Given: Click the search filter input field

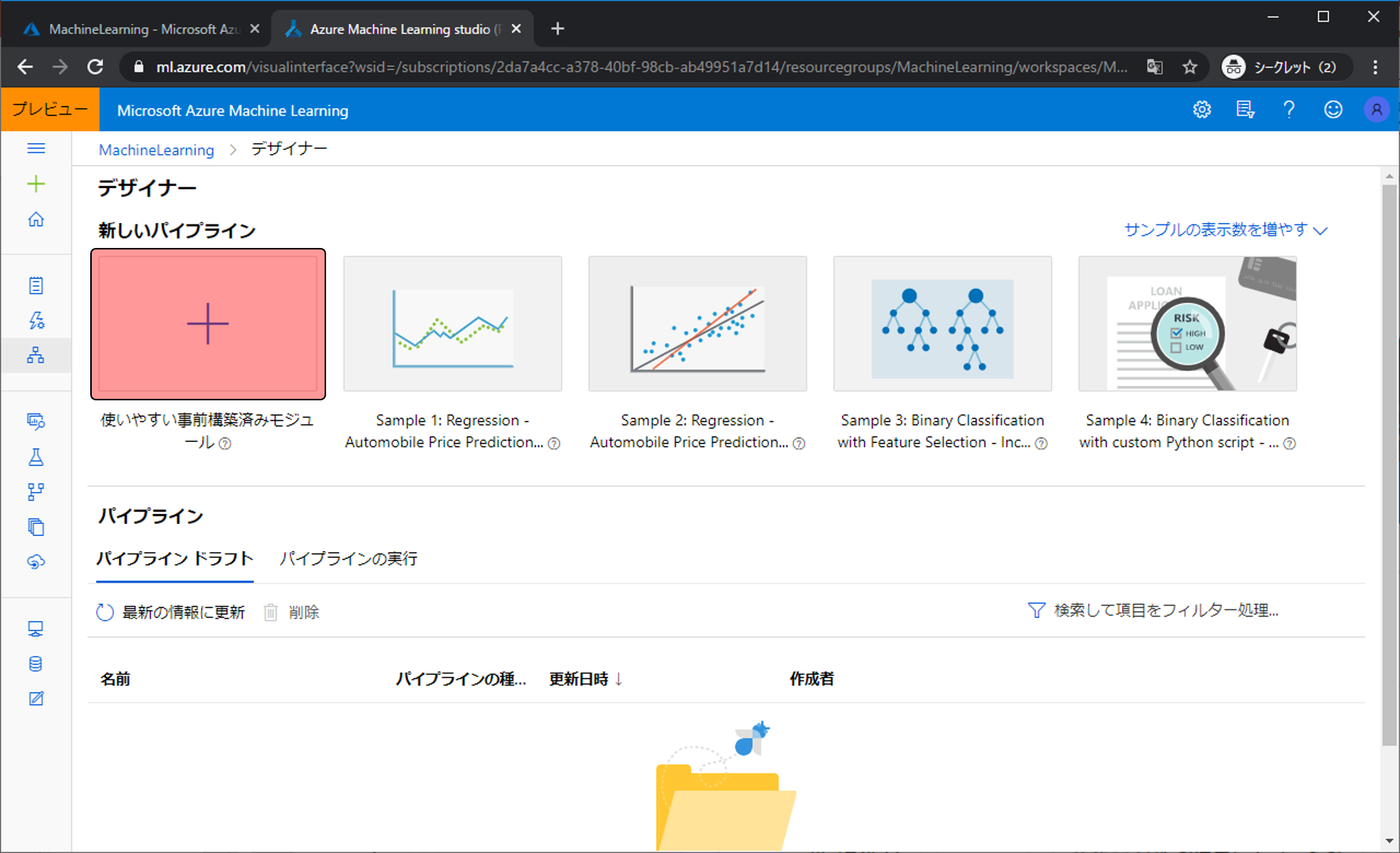Looking at the screenshot, I should pos(1165,610).
